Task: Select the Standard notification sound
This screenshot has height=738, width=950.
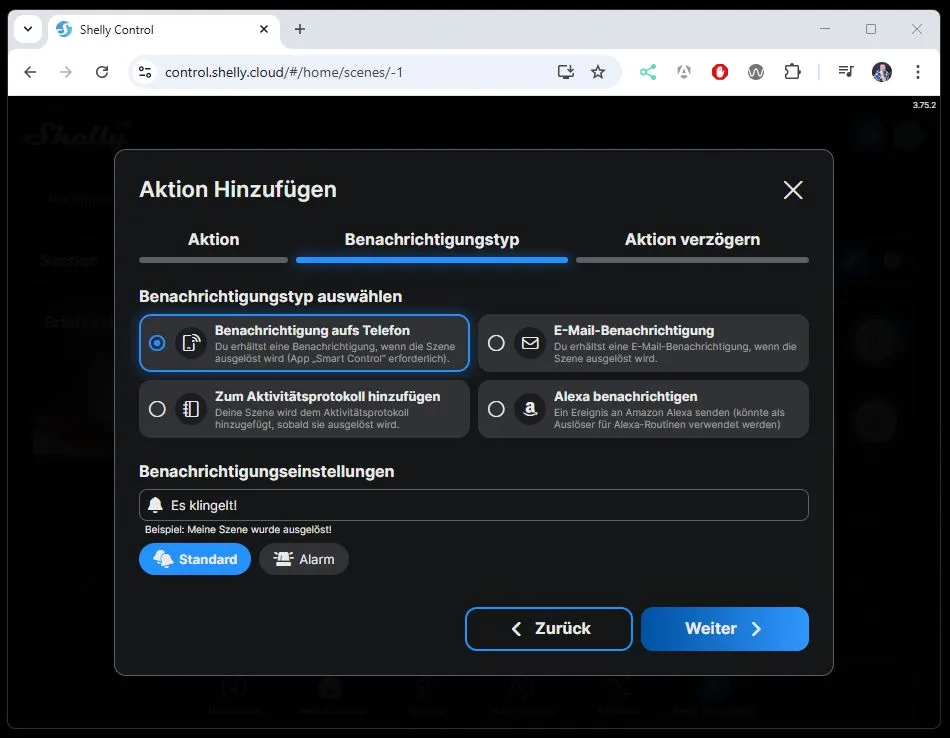Action: (x=195, y=559)
